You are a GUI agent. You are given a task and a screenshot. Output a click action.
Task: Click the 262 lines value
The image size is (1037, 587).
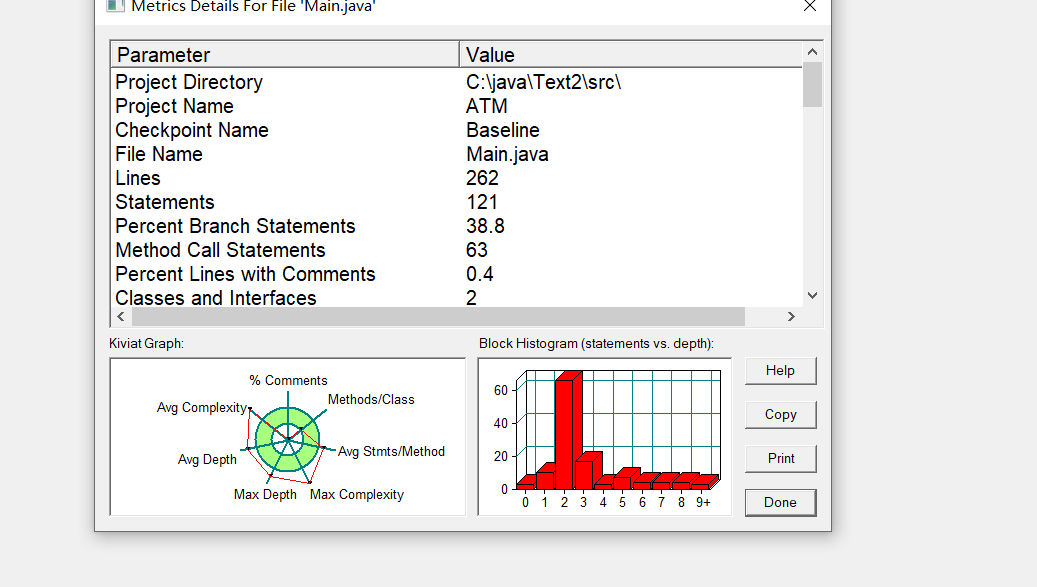coord(482,178)
